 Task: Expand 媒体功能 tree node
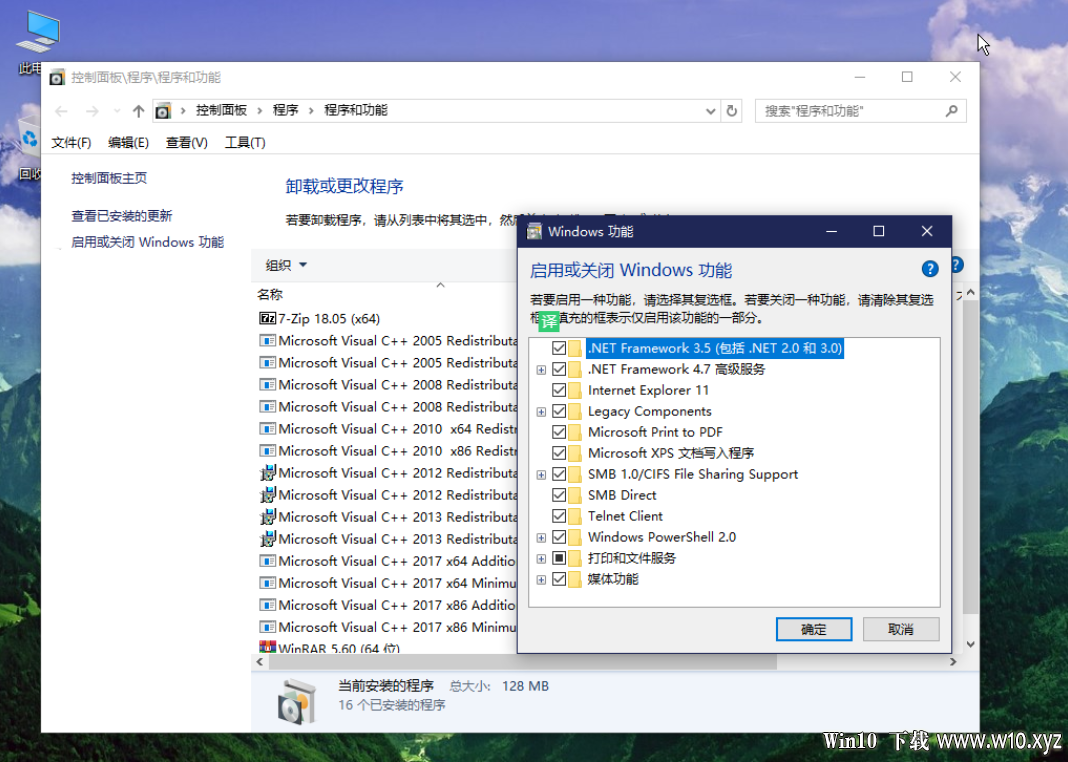[x=541, y=580]
